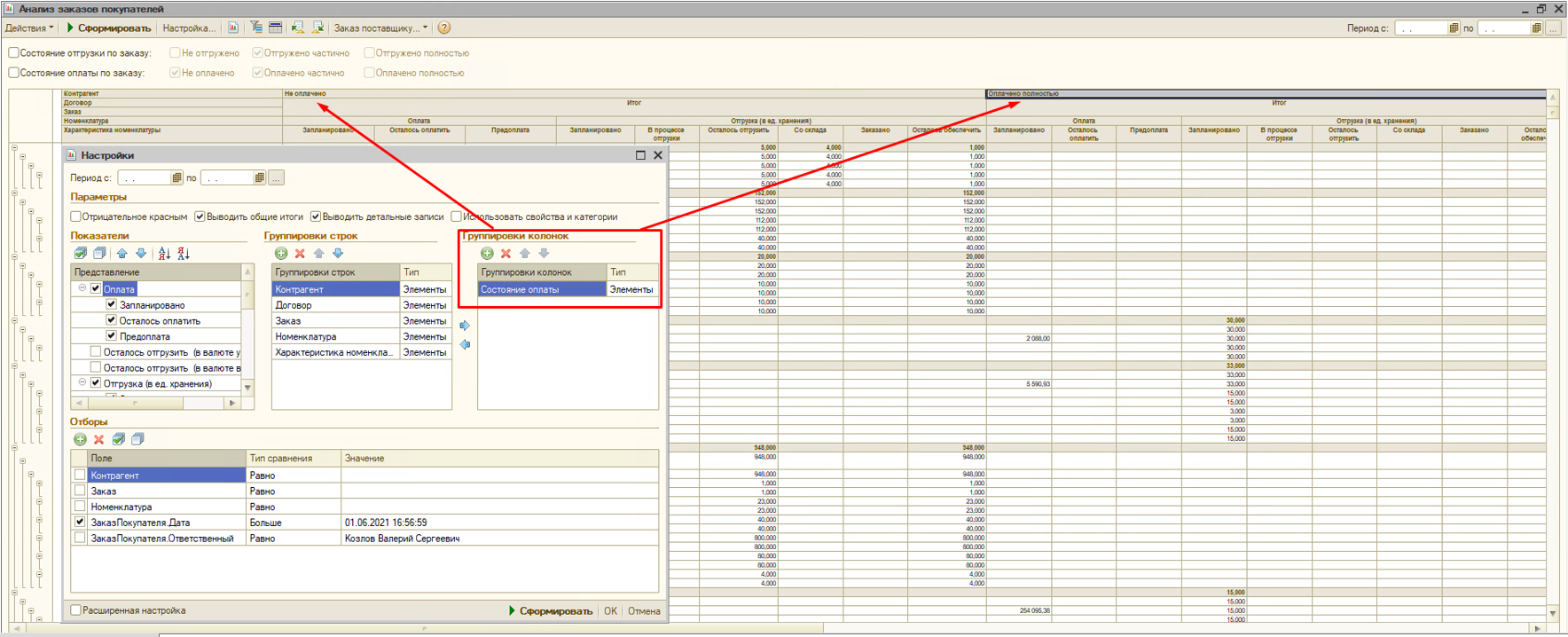Image resolution: width=1568 pixels, height=637 pixels.
Task: Click the Больше comparison type cell
Action: [x=294, y=523]
